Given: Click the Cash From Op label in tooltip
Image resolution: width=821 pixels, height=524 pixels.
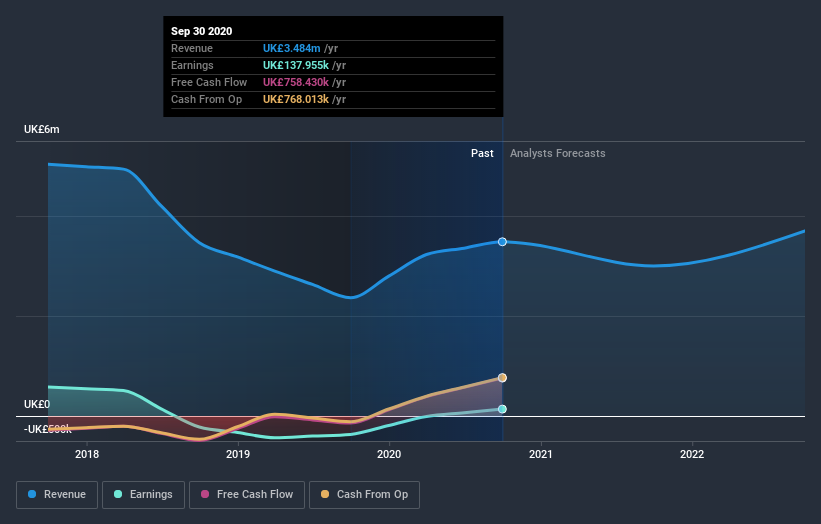Looking at the screenshot, I should click(x=206, y=99).
